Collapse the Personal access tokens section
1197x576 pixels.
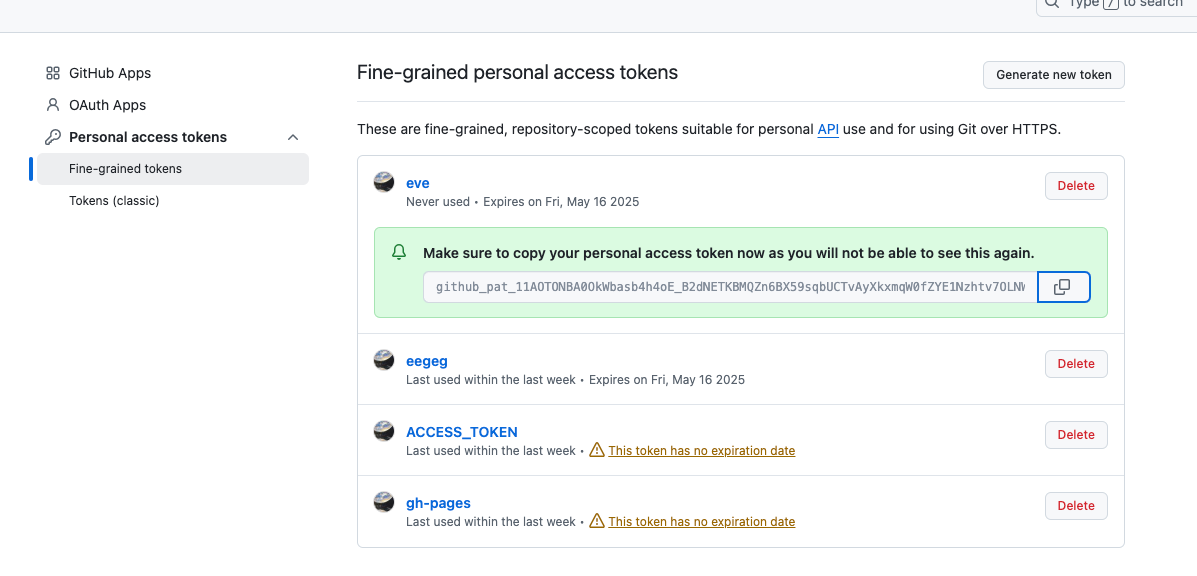pos(292,137)
